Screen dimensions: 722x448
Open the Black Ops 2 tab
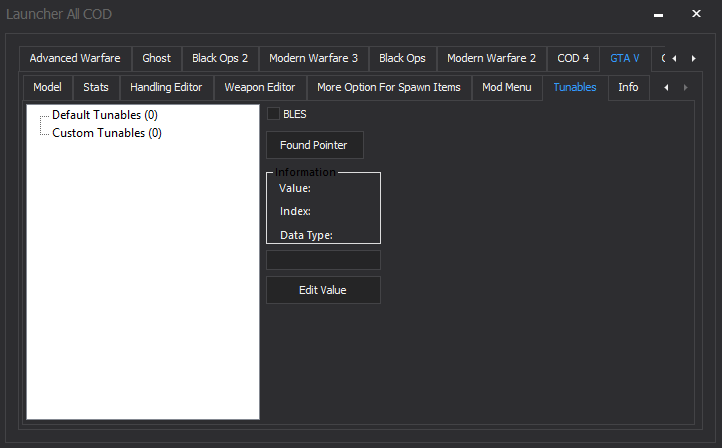click(220, 58)
